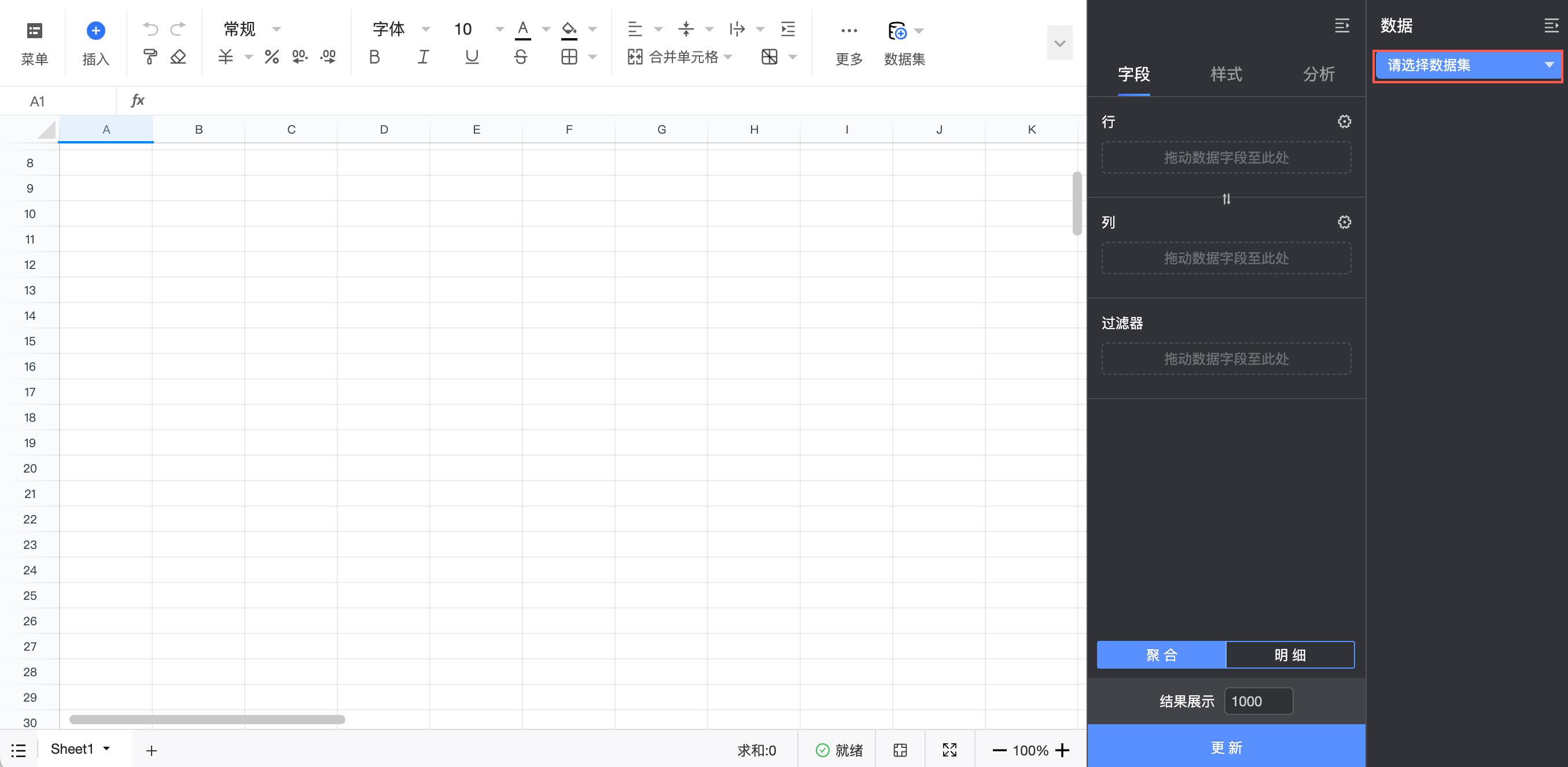This screenshot has width=1568, height=767.
Task: Click swap rows and columns icon
Action: (1226, 199)
